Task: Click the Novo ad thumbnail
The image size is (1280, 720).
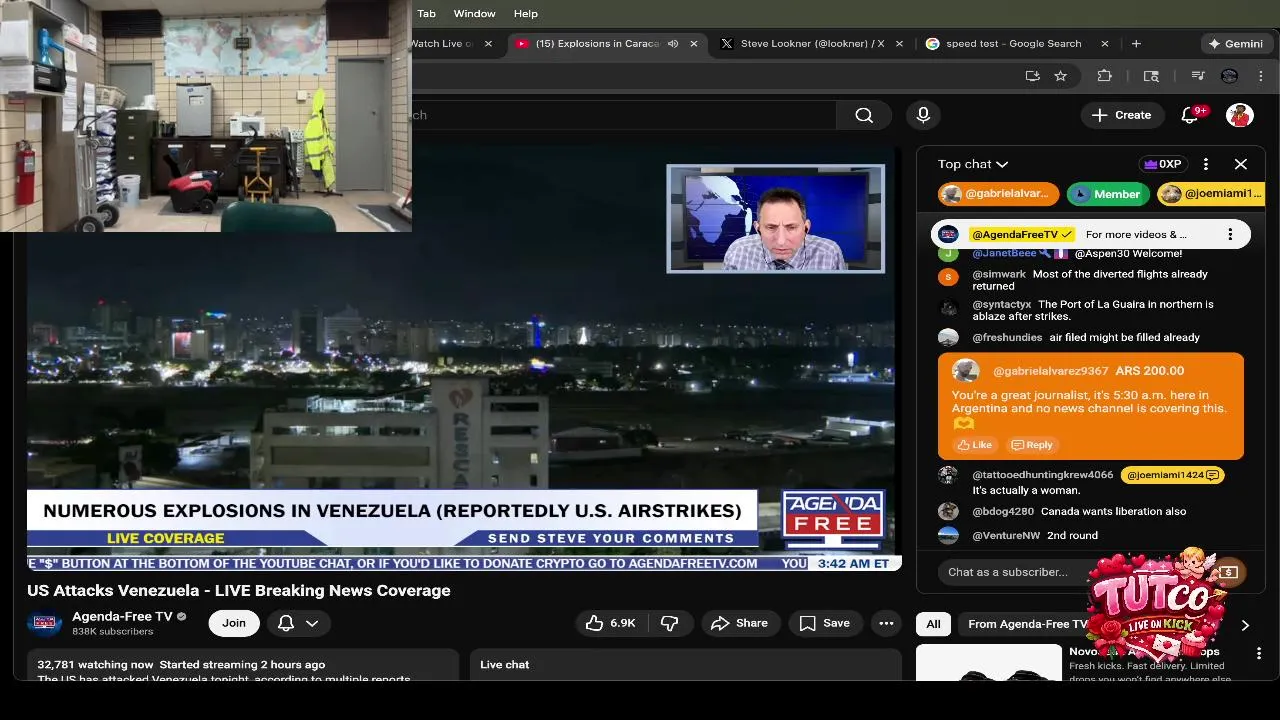Action: point(989,663)
